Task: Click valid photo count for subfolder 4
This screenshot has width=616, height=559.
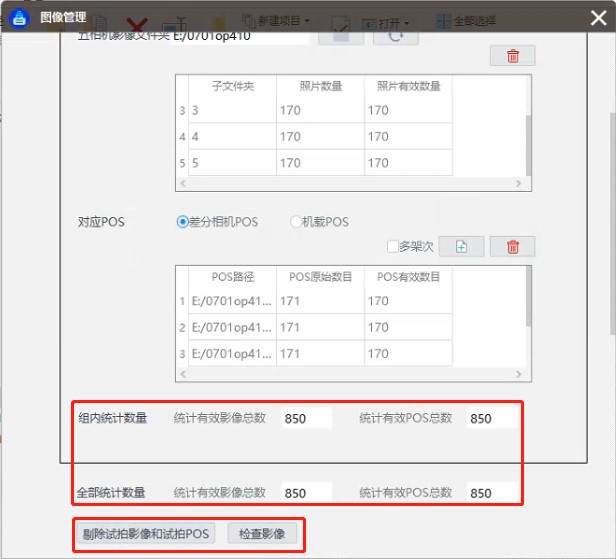Action: [409, 136]
